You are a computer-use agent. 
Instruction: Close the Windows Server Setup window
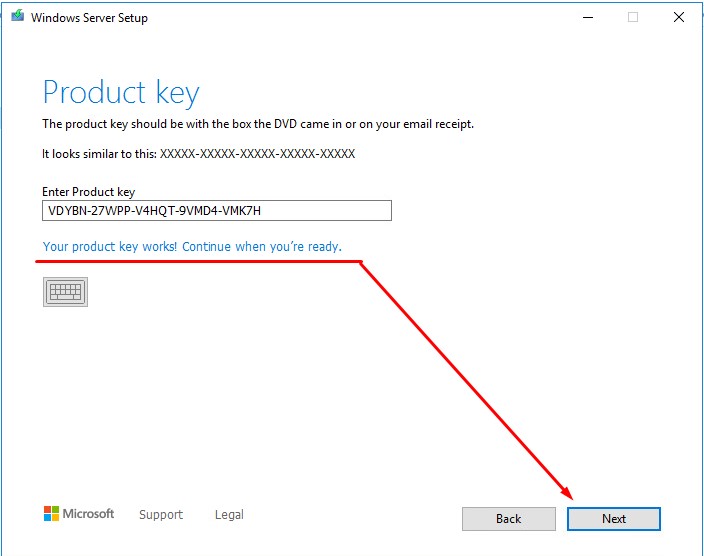(x=681, y=17)
